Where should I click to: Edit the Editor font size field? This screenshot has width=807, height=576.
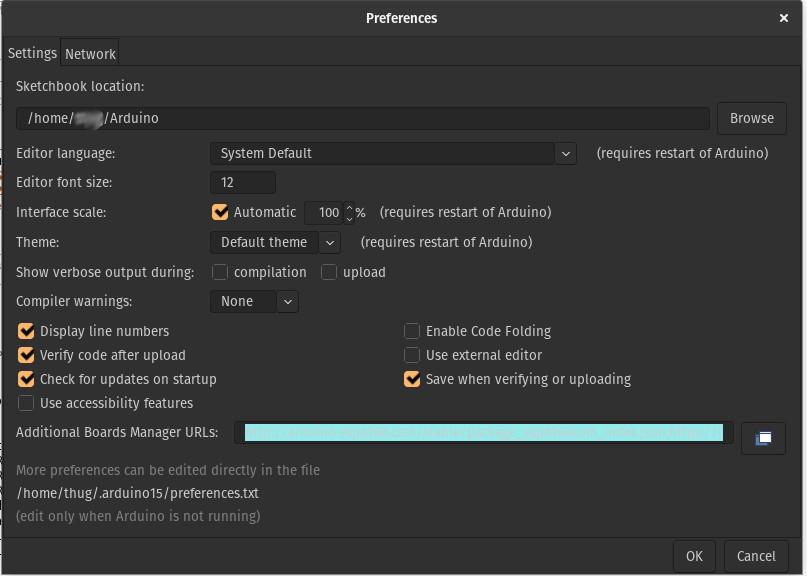[242, 182]
